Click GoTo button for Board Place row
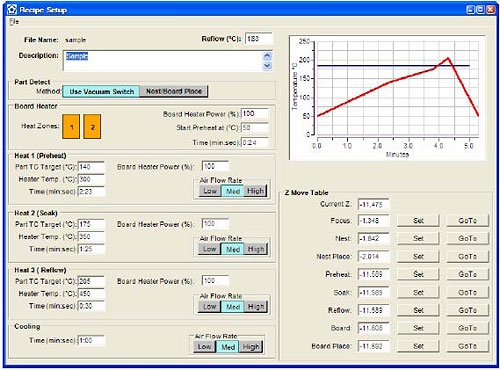The image size is (500, 370). point(467,346)
